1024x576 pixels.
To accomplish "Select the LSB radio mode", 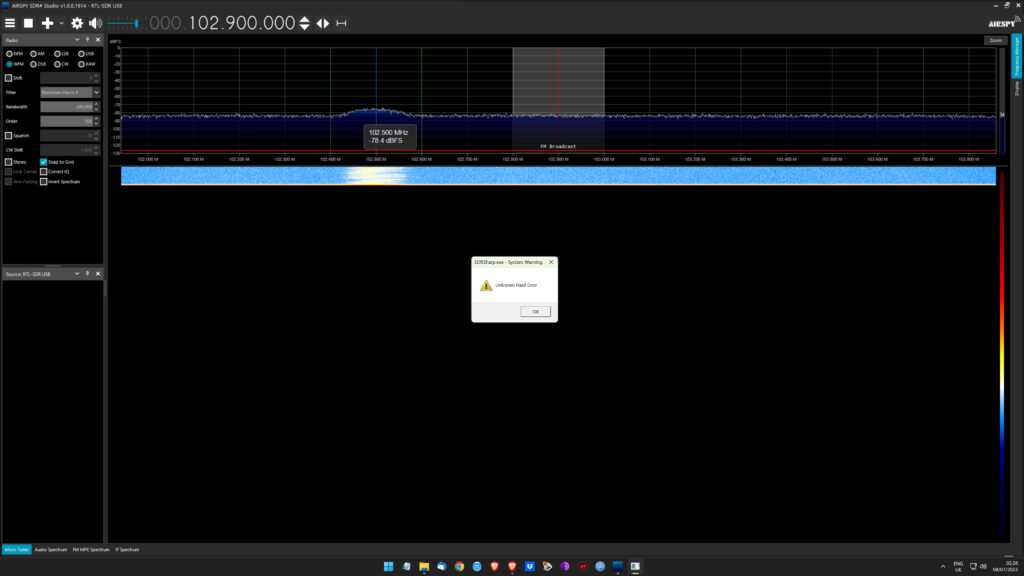I will (x=61, y=54).
